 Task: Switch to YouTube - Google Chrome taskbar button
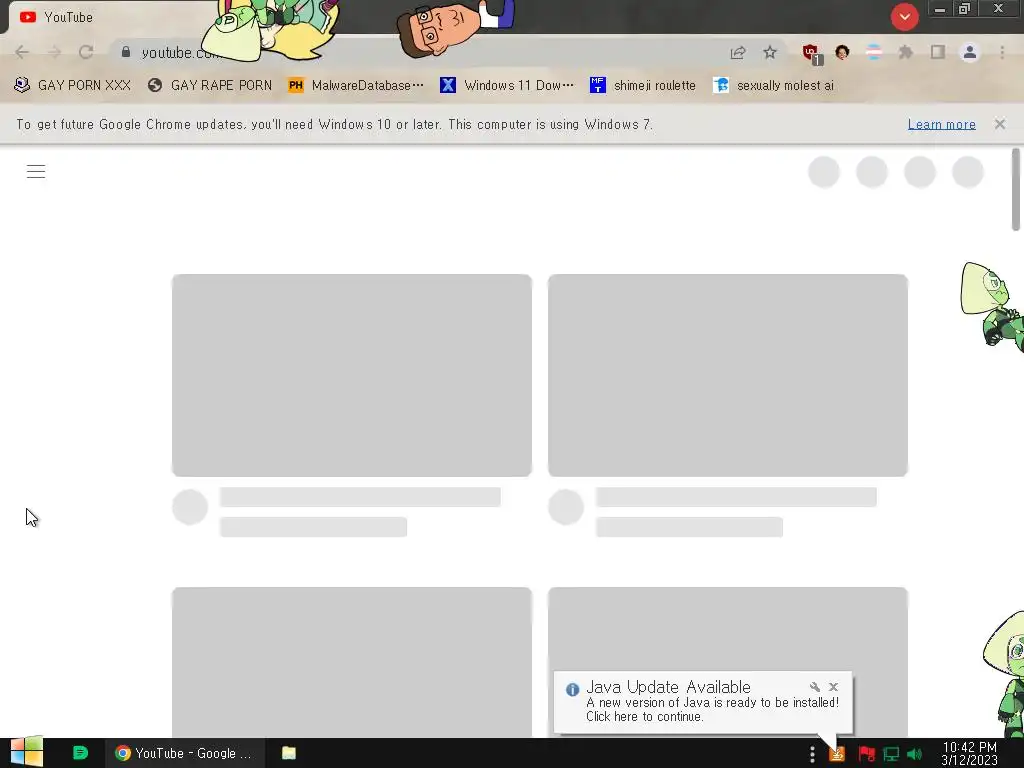tap(185, 753)
